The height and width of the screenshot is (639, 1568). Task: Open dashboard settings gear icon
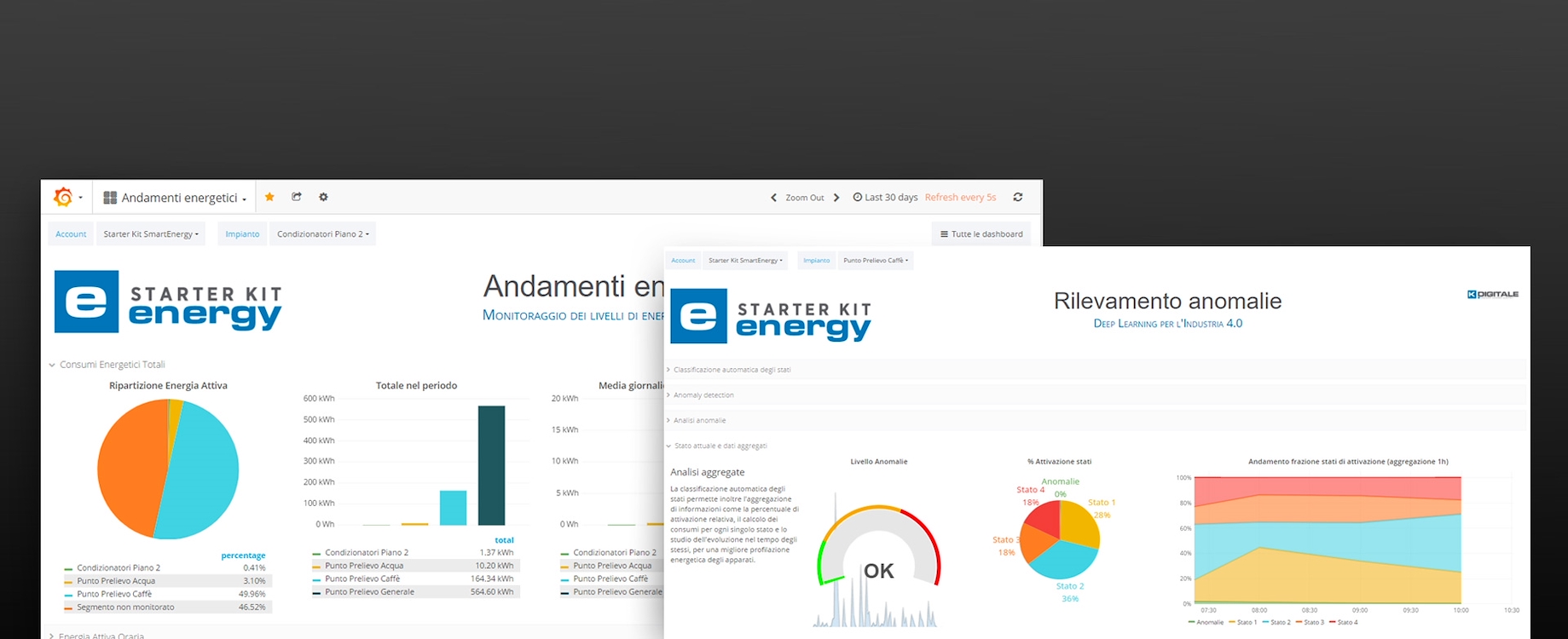click(x=323, y=197)
